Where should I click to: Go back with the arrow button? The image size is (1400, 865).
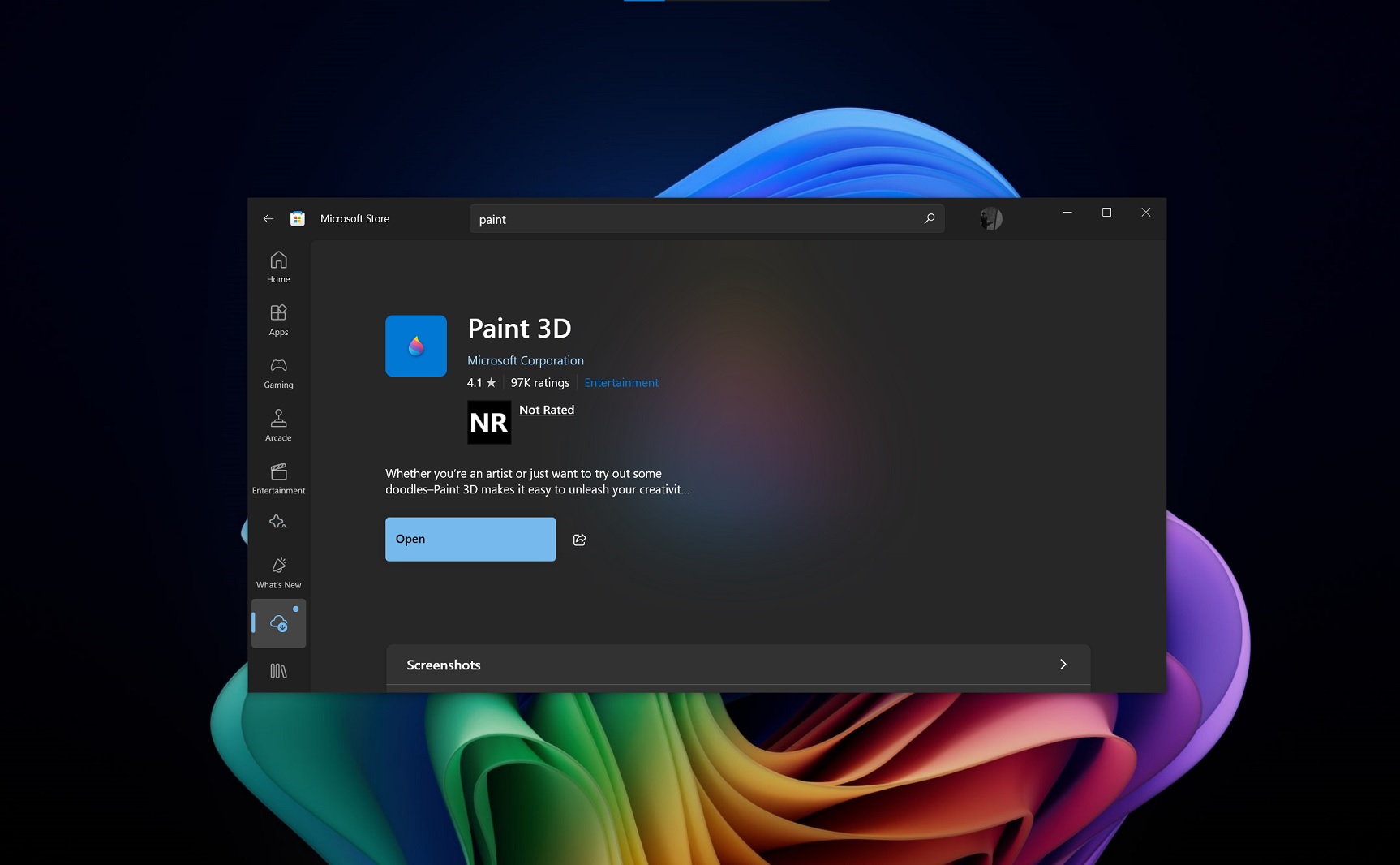(x=268, y=219)
